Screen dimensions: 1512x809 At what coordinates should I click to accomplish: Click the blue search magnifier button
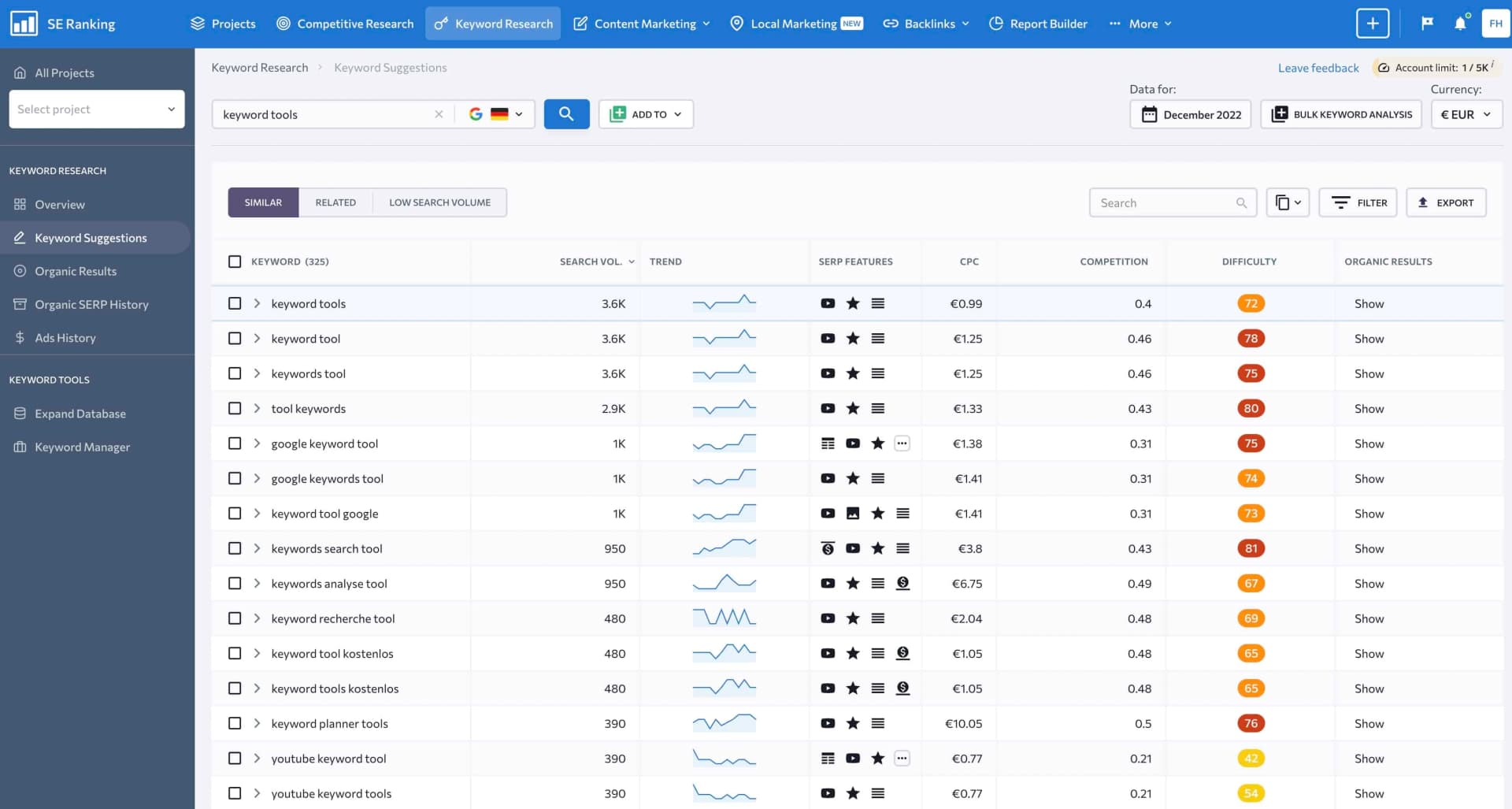point(566,114)
